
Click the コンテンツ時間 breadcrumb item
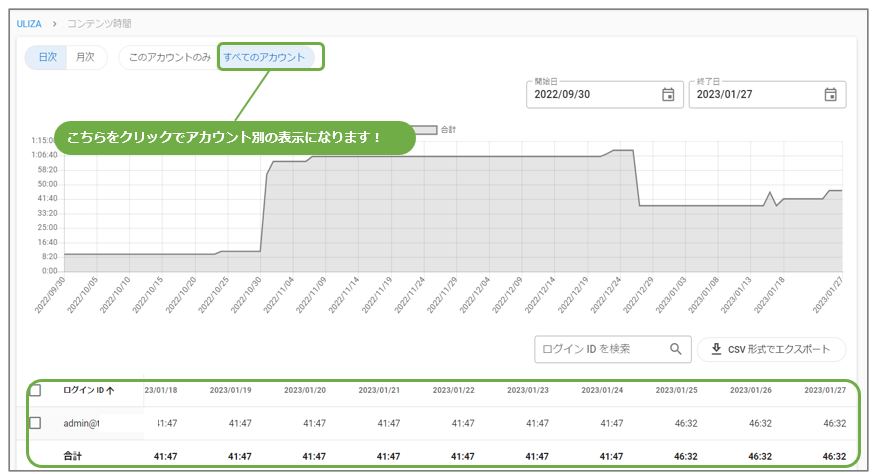click(x=98, y=22)
